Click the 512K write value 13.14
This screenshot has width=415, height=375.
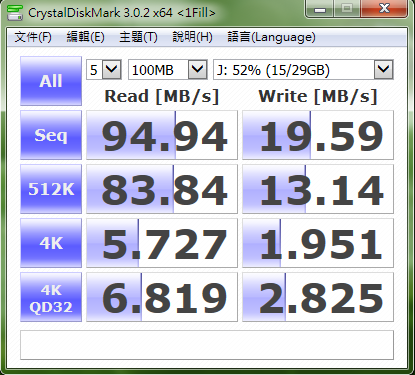tap(318, 189)
